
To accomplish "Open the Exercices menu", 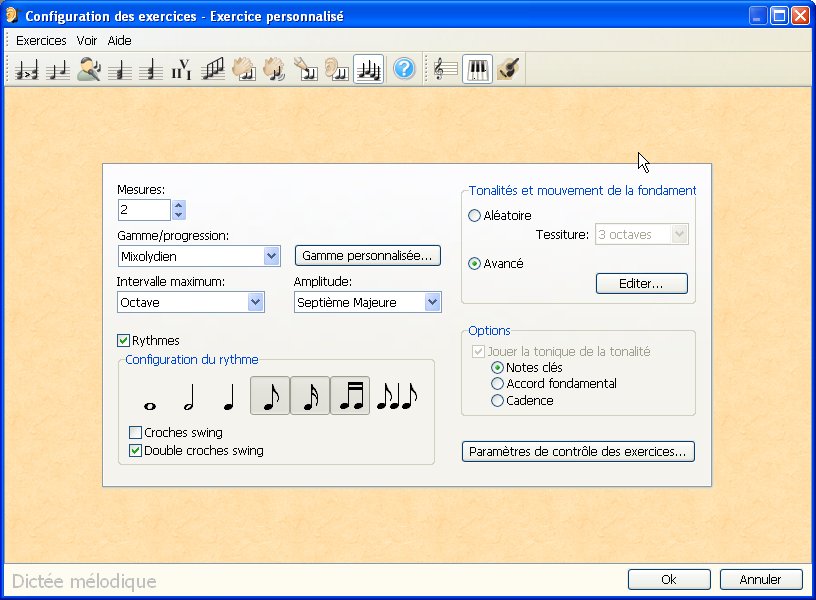I will click(x=41, y=41).
